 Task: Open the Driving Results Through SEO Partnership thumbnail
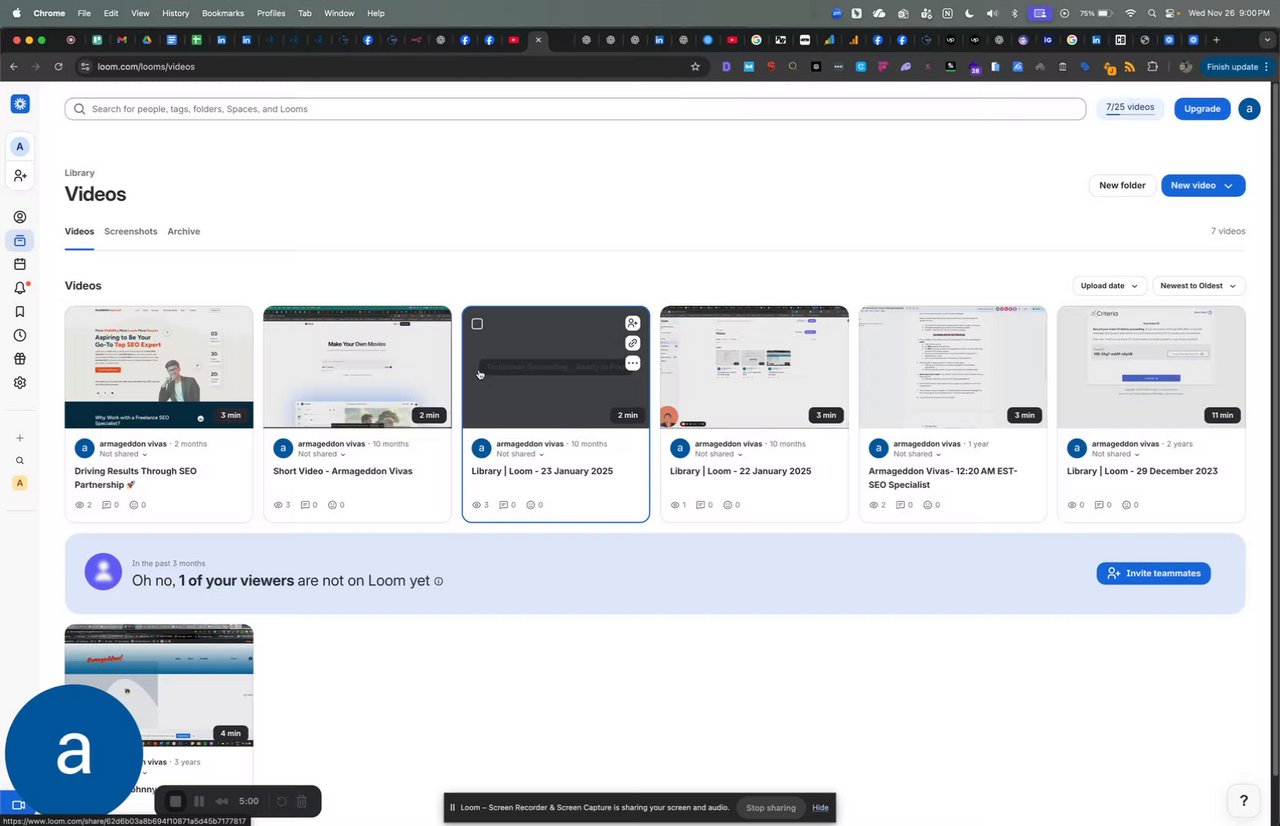click(x=159, y=367)
